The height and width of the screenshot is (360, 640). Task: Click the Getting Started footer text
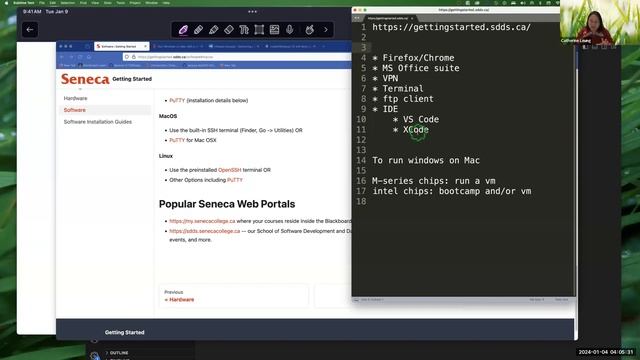pyautogui.click(x=124, y=332)
